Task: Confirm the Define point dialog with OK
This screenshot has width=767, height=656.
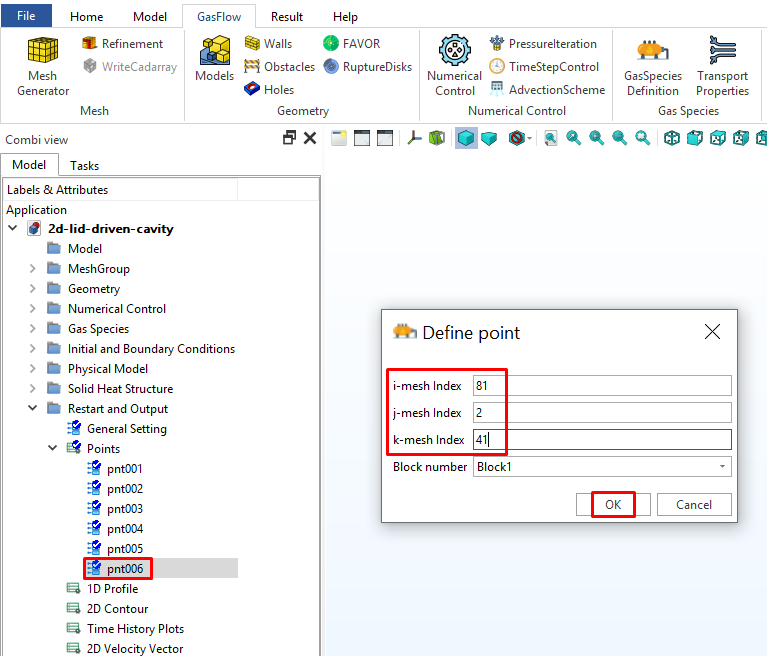Action: [613, 505]
